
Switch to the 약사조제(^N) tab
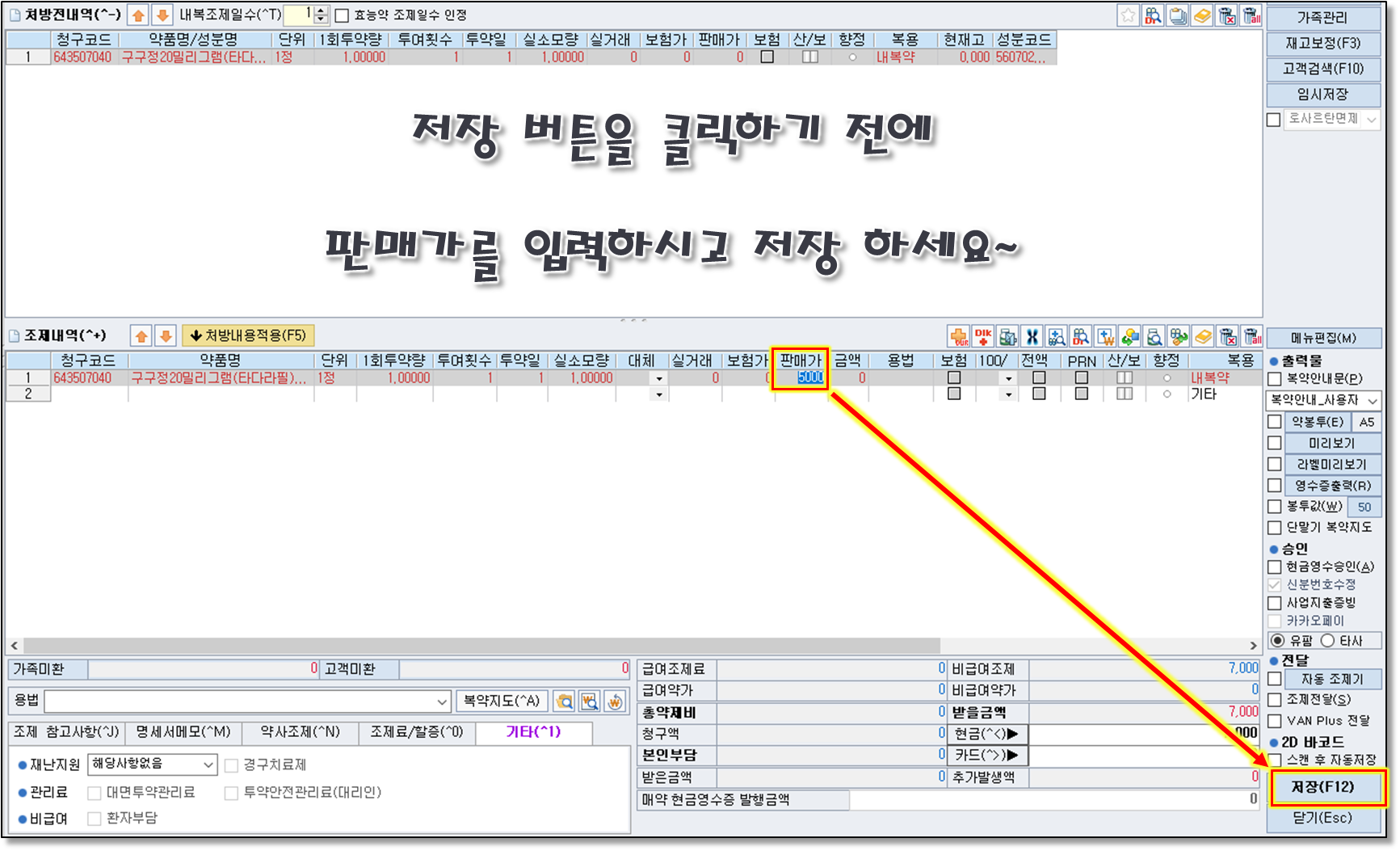point(300,732)
